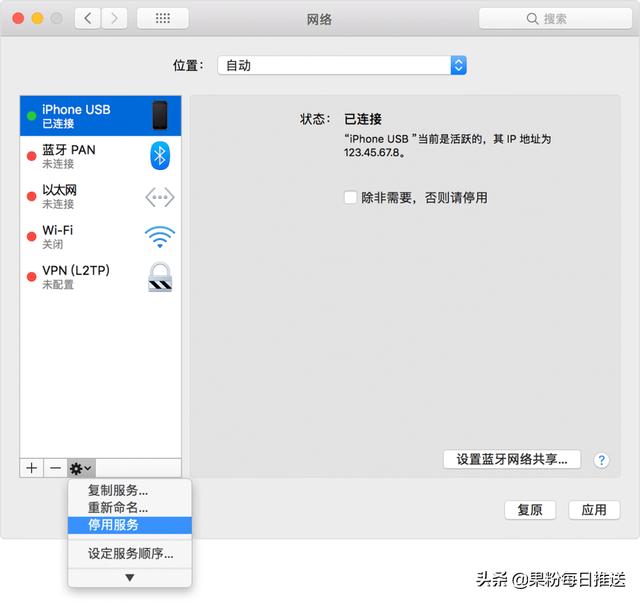Click the green status dot for iPhone USB
The image size is (640, 602).
(x=31, y=116)
